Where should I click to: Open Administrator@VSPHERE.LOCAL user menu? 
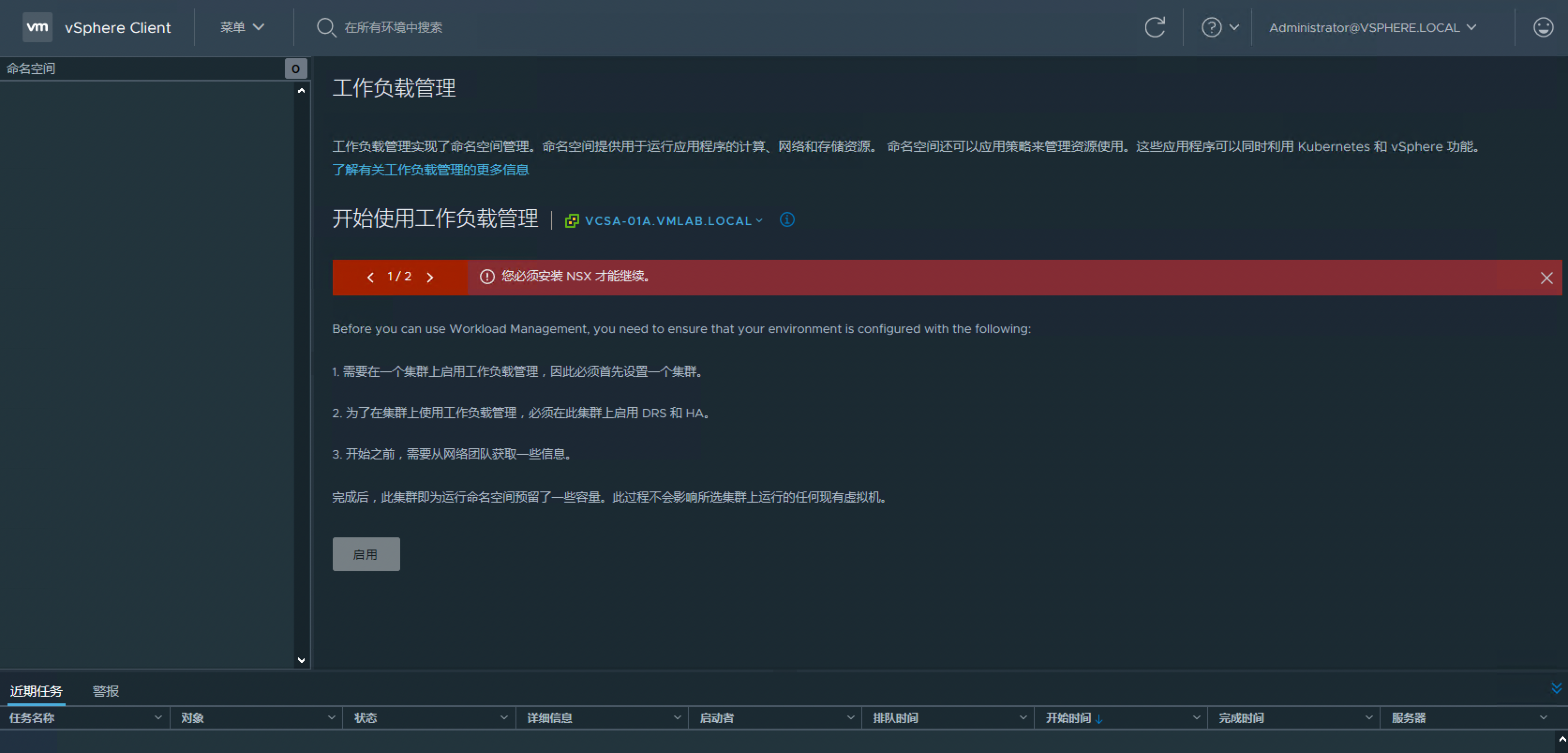click(1373, 27)
